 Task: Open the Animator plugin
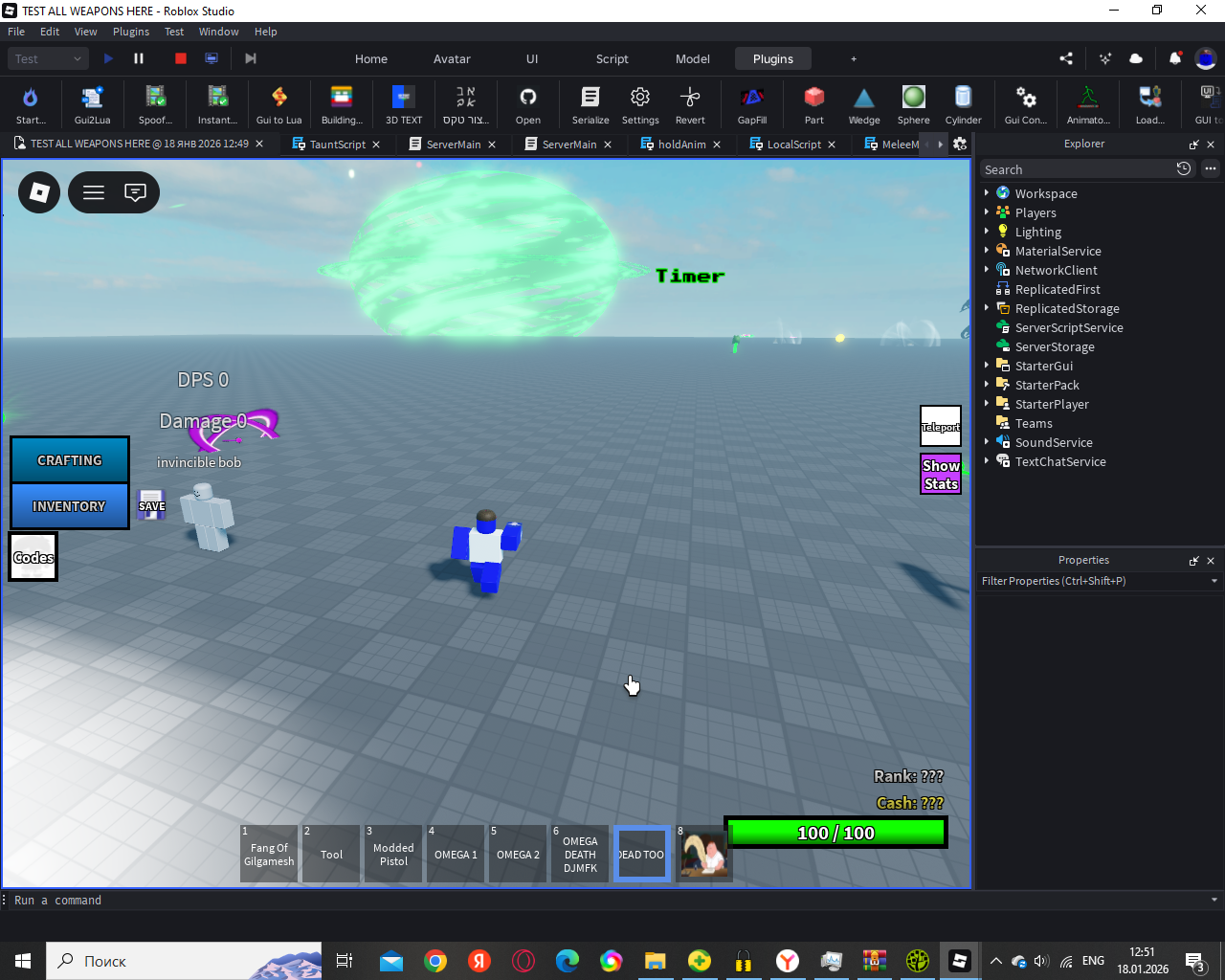point(1088,104)
